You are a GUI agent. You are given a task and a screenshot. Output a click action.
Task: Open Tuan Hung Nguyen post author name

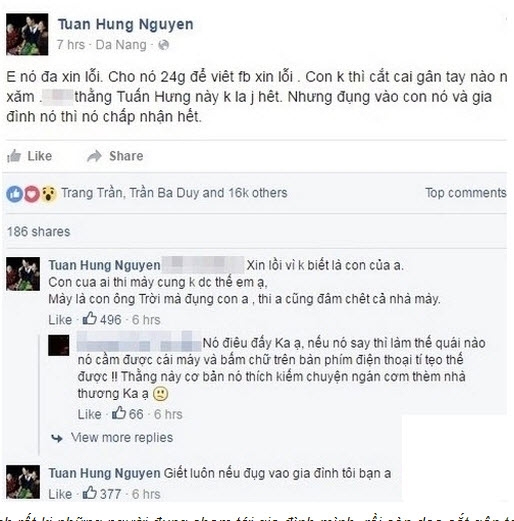coord(125,24)
